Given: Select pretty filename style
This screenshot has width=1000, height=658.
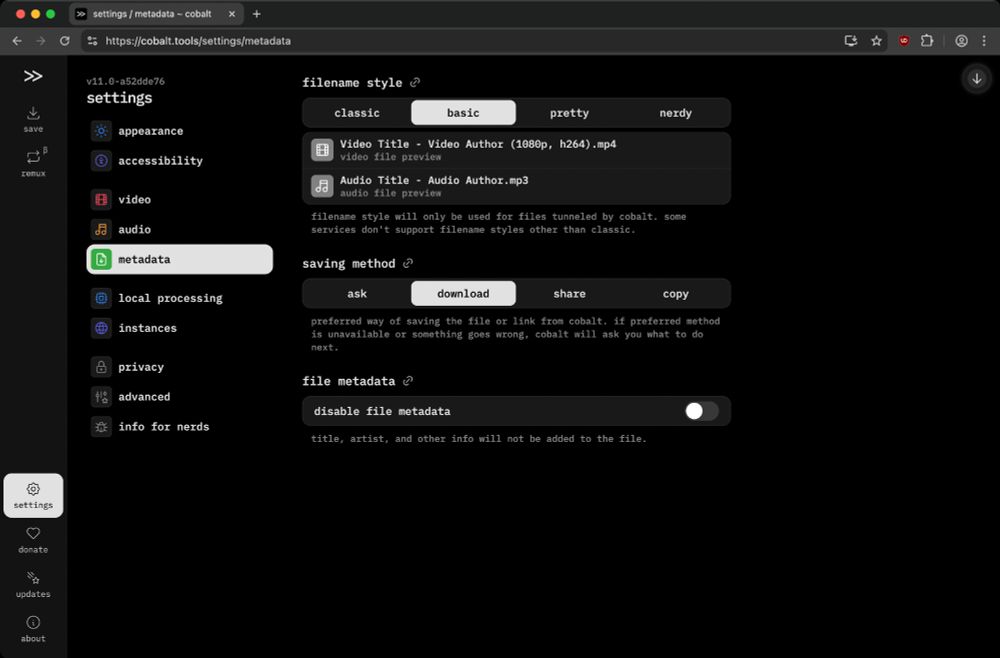Looking at the screenshot, I should tap(570, 113).
